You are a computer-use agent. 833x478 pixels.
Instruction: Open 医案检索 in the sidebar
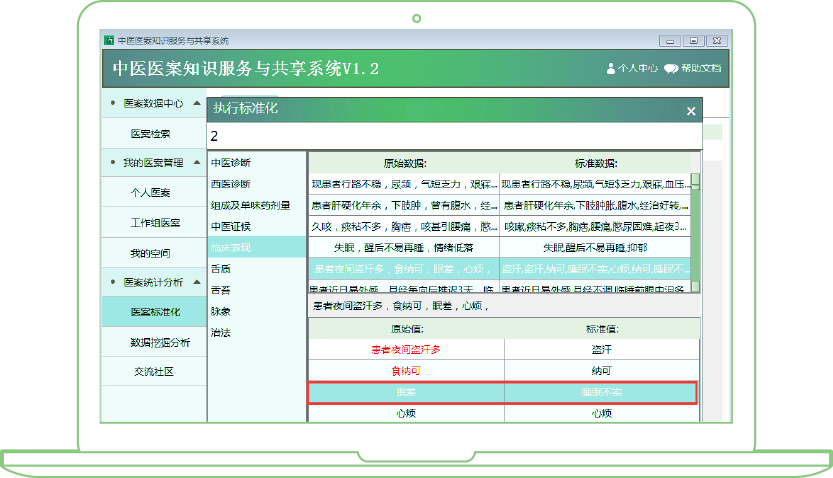click(x=151, y=133)
